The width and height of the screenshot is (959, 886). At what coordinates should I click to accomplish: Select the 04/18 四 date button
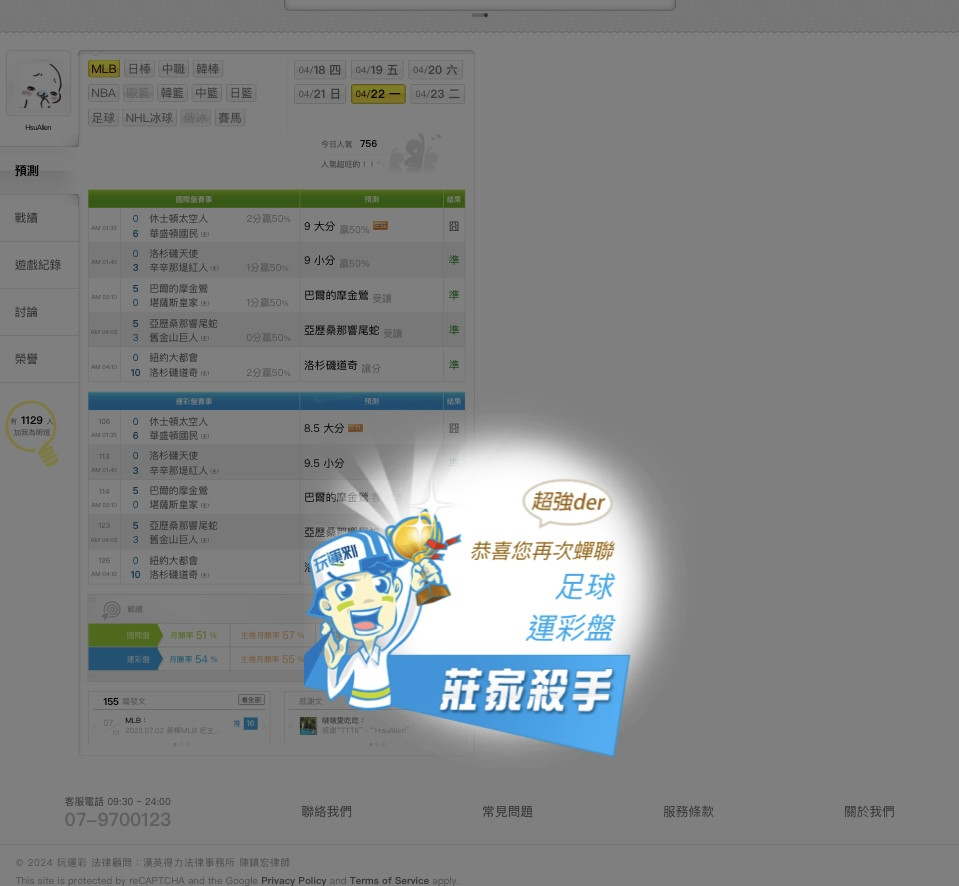pos(320,70)
